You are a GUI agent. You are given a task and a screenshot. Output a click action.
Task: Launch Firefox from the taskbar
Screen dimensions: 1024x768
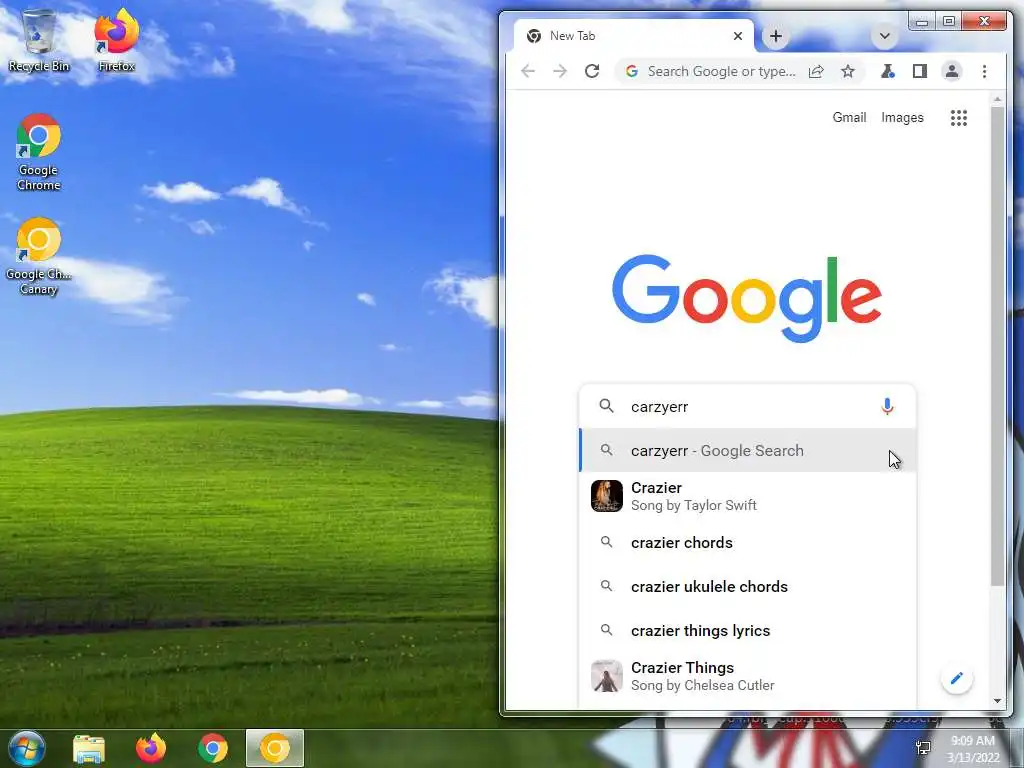[x=151, y=748]
